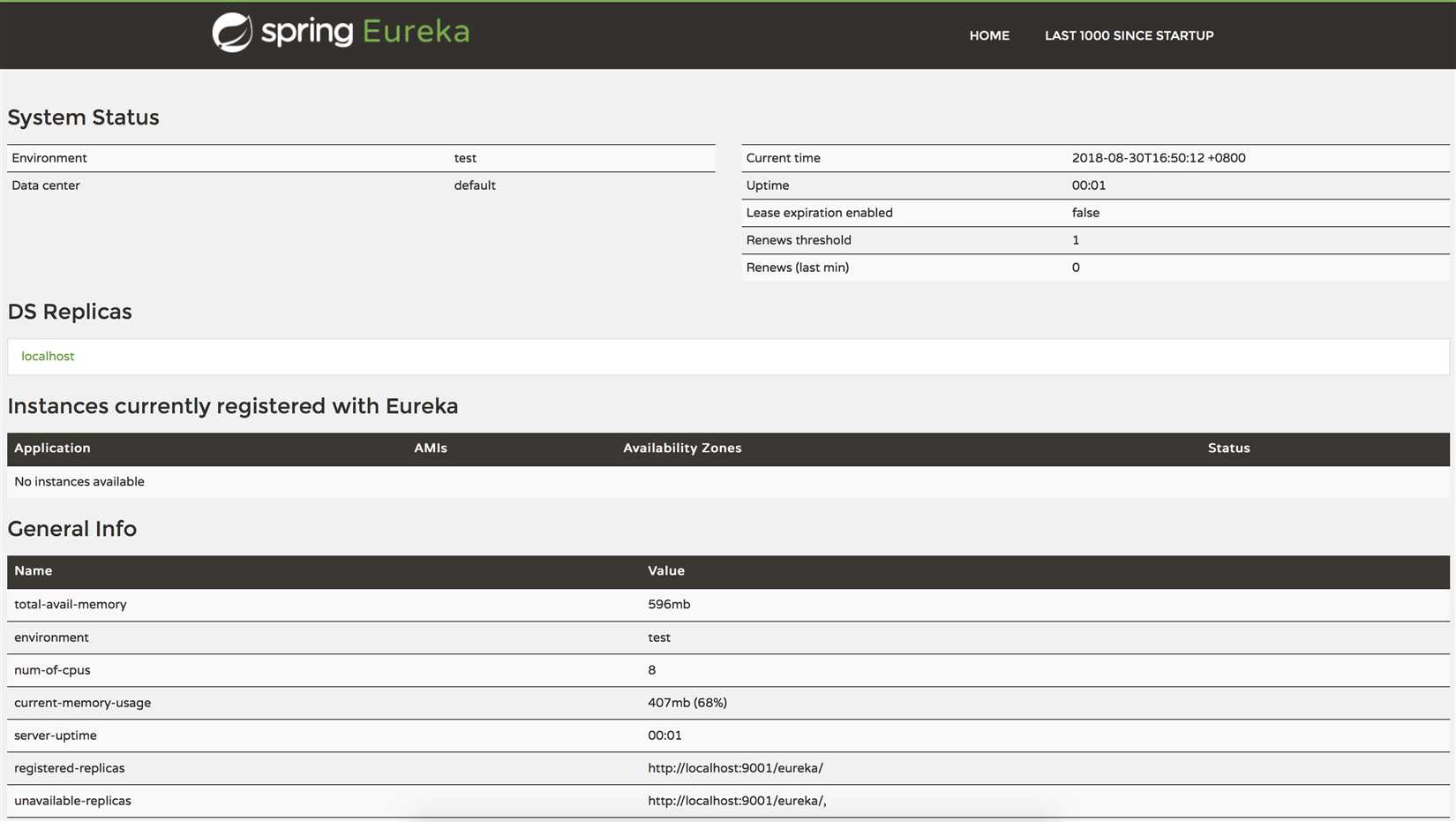
Task: Click the Status column header
Action: (1228, 448)
